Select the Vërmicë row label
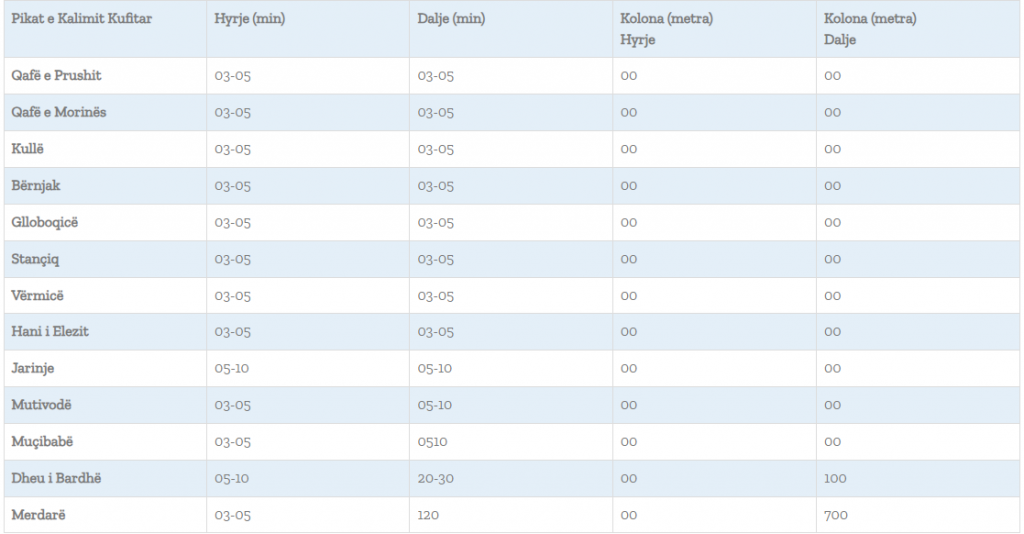This screenshot has width=1024, height=534. point(38,296)
